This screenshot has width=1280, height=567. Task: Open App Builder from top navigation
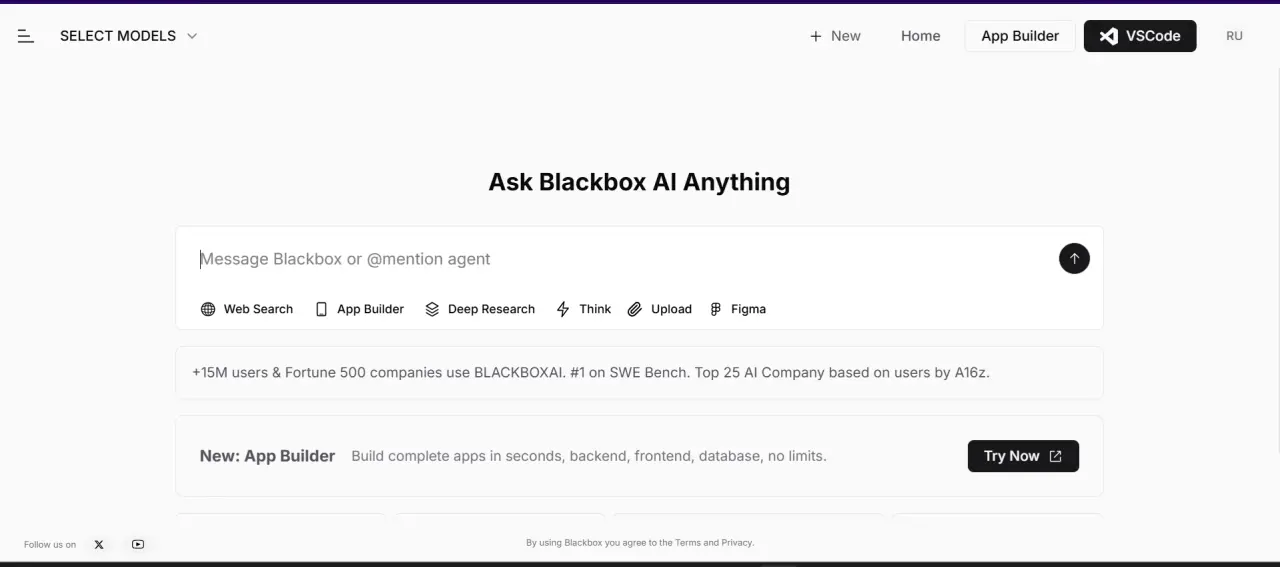[1020, 36]
